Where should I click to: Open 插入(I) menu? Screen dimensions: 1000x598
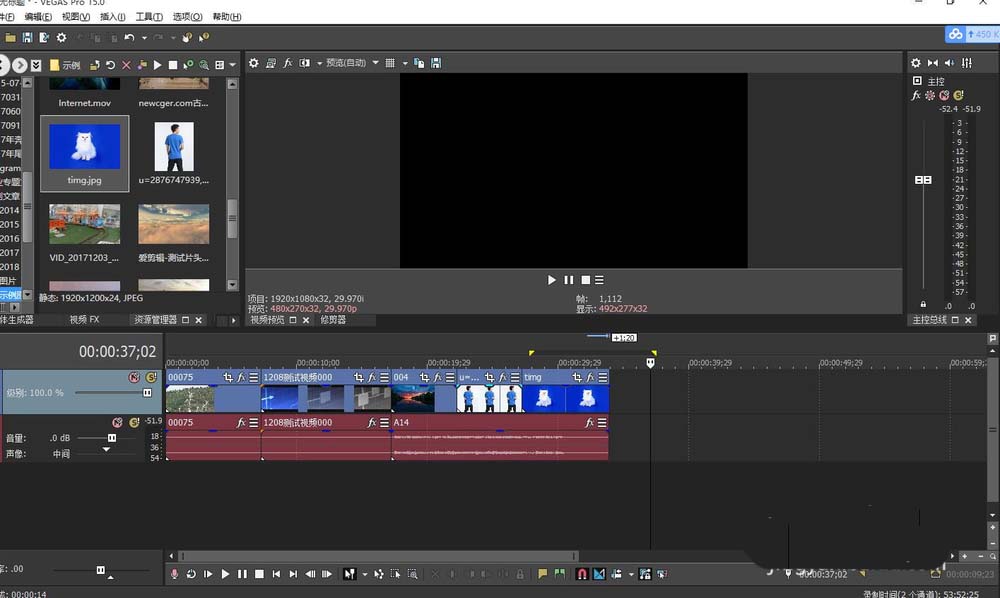pos(113,17)
